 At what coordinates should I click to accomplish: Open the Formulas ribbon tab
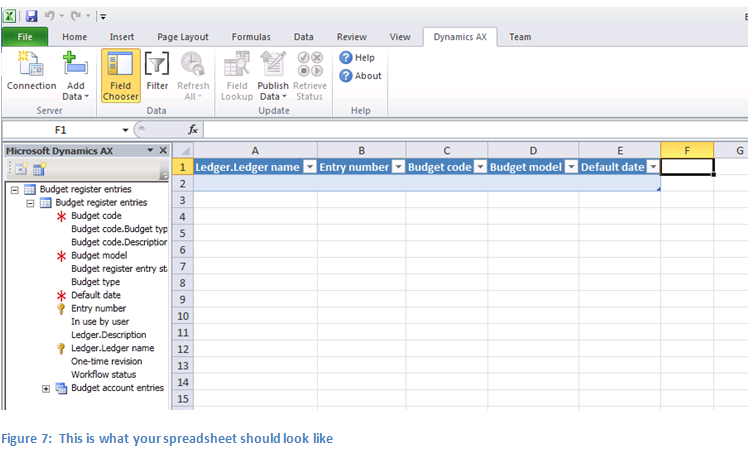click(x=251, y=37)
